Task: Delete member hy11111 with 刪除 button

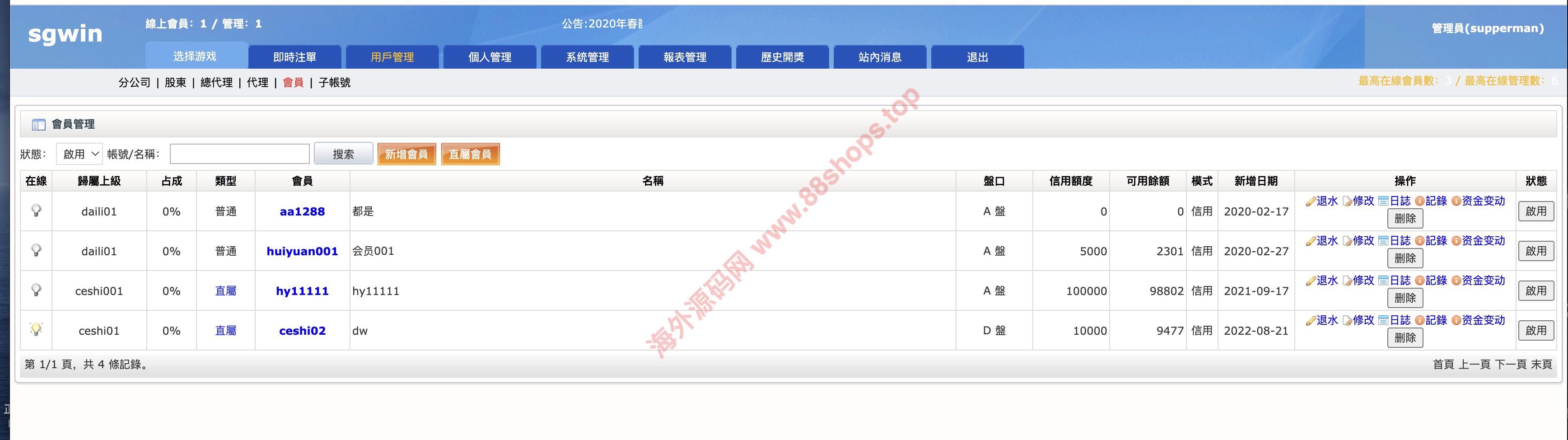Action: click(1404, 298)
